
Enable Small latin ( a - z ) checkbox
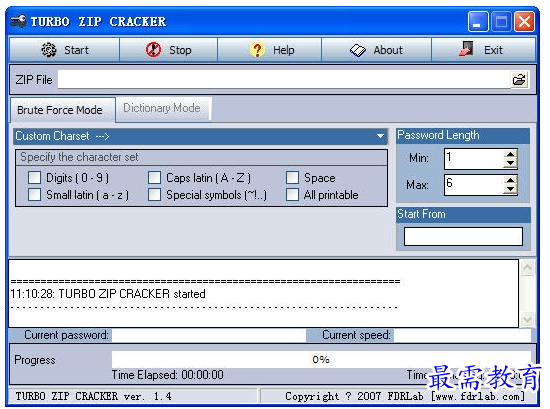[34, 194]
